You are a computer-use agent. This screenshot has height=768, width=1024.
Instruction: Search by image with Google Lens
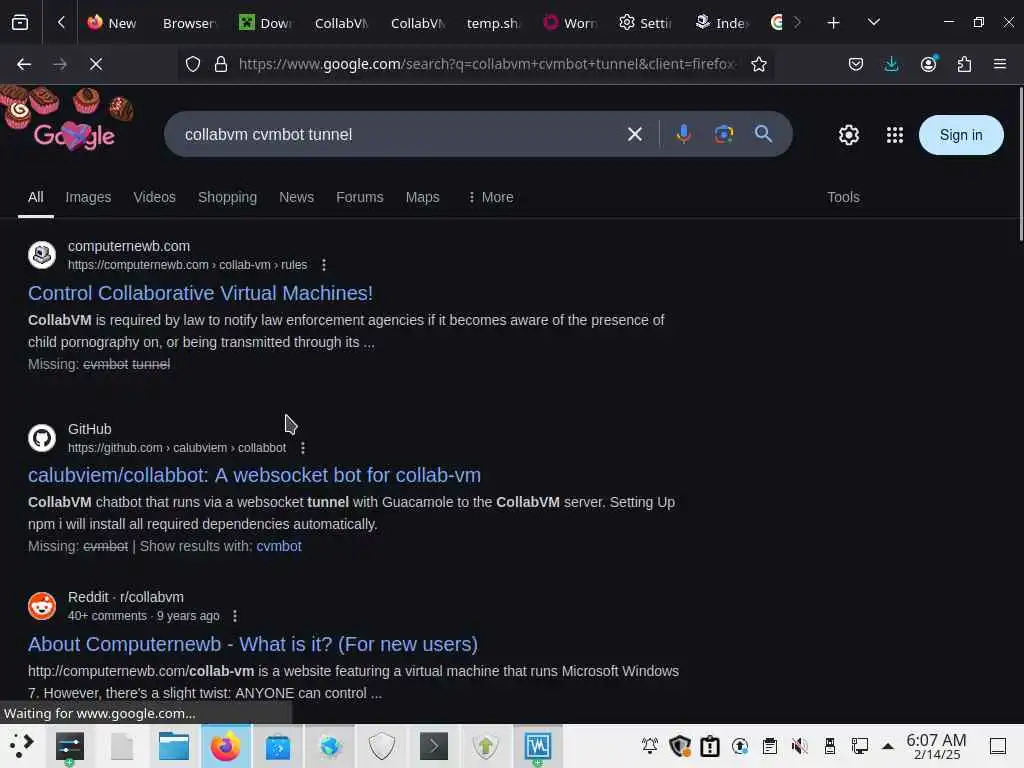(x=724, y=135)
